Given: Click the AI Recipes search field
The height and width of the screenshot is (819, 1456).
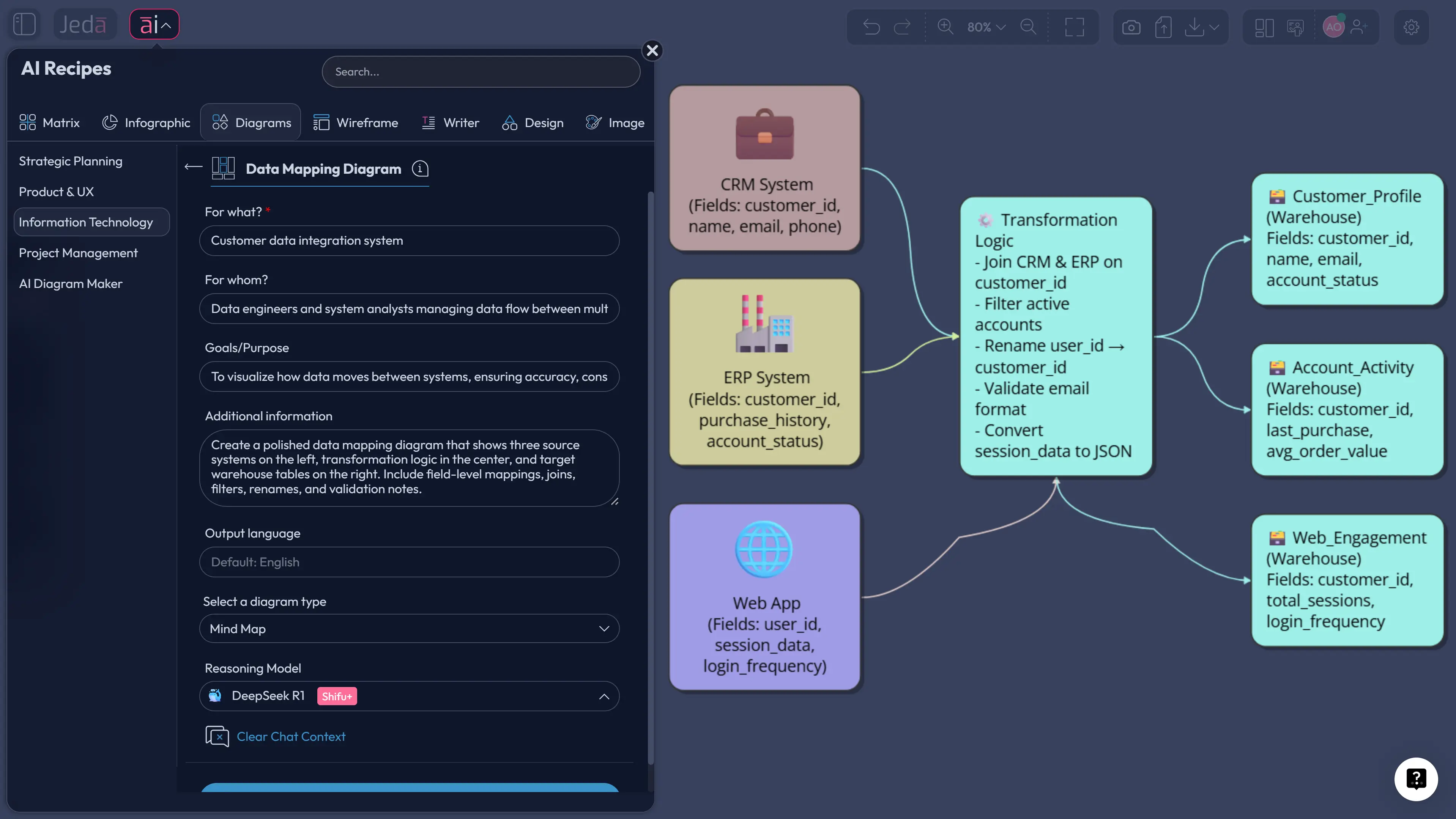Looking at the screenshot, I should (x=481, y=71).
